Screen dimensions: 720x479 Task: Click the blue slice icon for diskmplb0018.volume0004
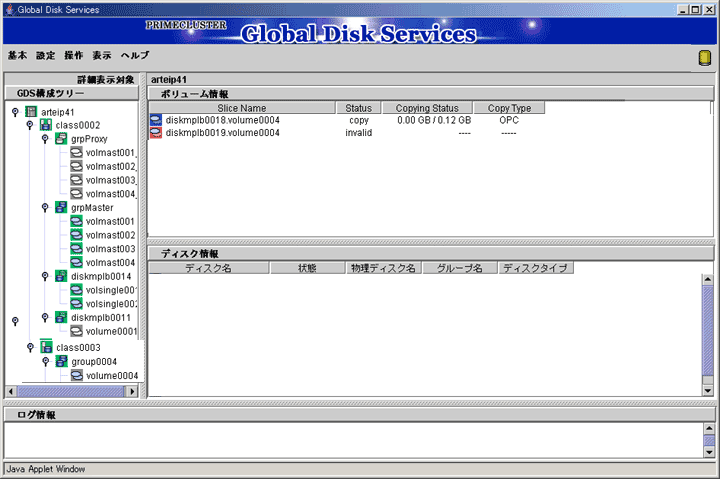coord(156,120)
